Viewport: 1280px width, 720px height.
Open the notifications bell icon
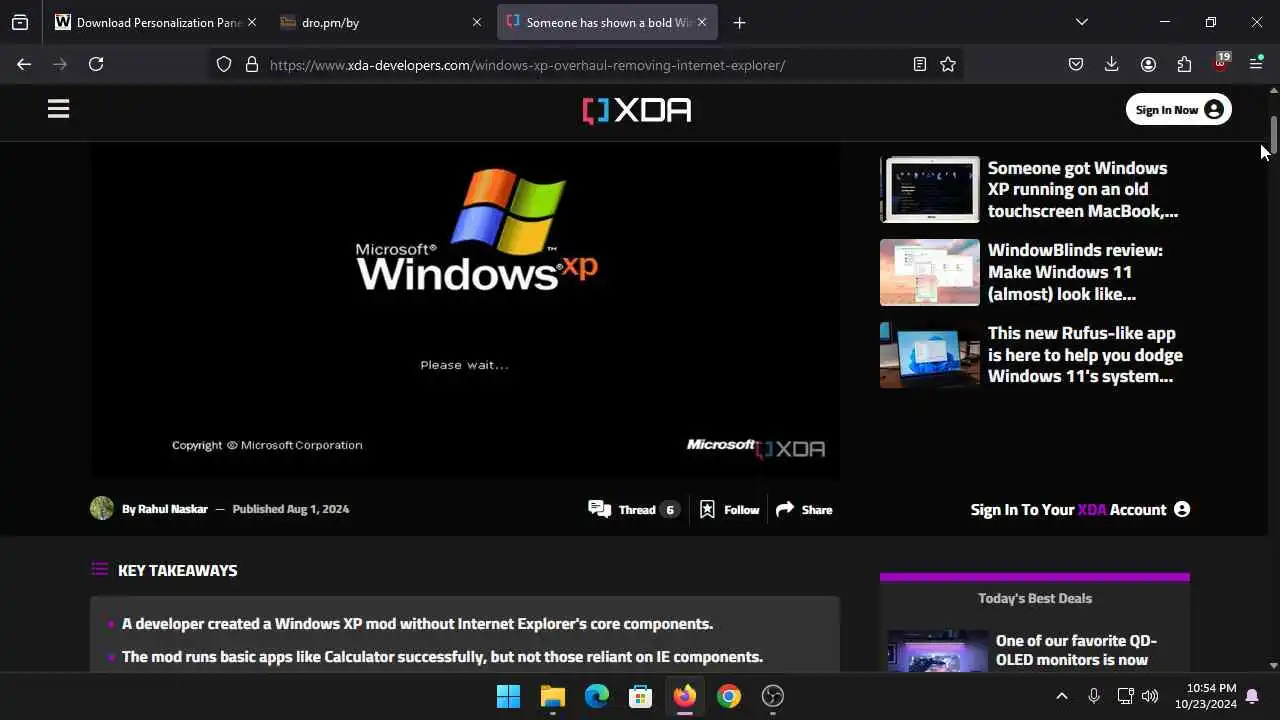pyautogui.click(x=1252, y=696)
